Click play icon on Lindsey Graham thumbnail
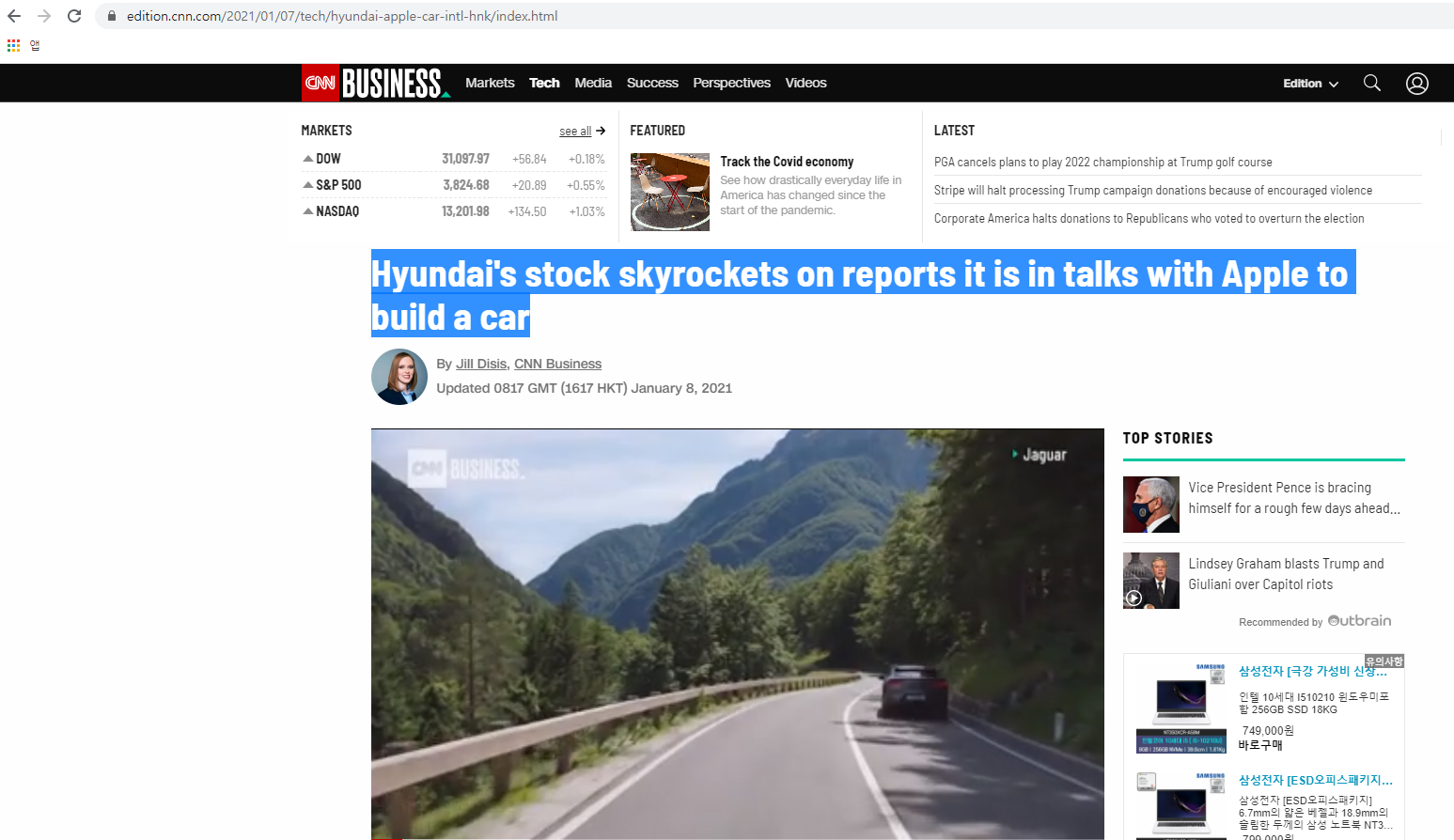Screen dimensions: 1454x840 1134,598
